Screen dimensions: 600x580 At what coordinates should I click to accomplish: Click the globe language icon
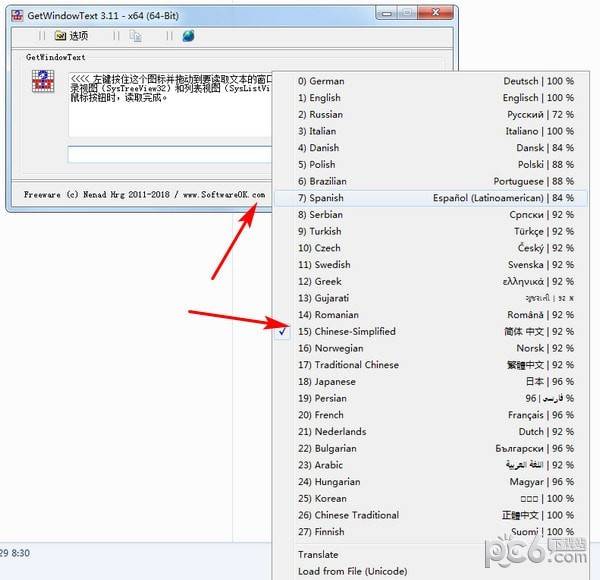[188, 36]
